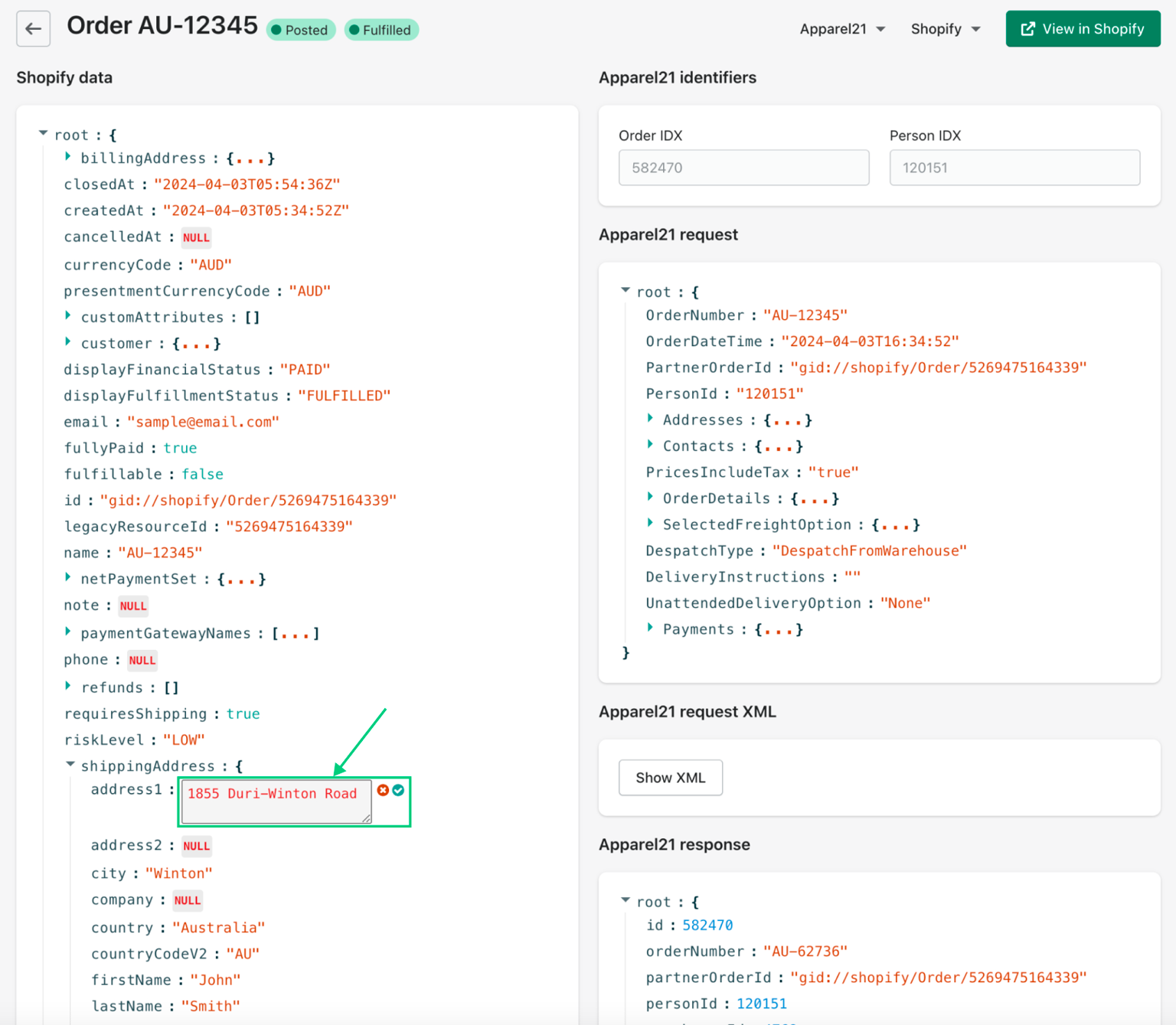Click the fulfillable false value

(202, 474)
